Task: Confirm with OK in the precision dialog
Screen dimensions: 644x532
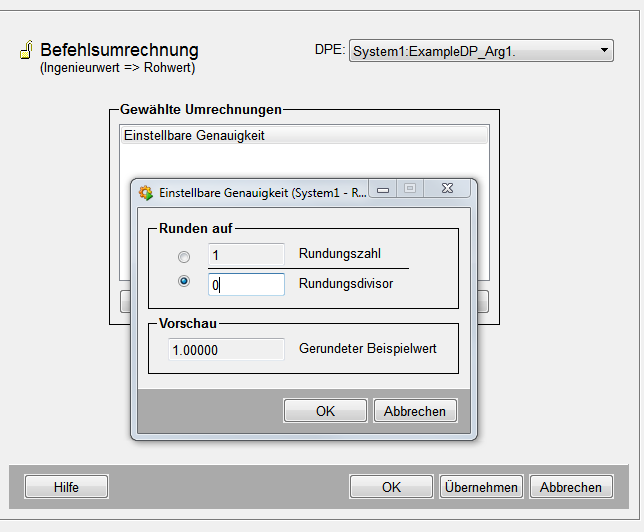Action: pyautogui.click(x=325, y=411)
